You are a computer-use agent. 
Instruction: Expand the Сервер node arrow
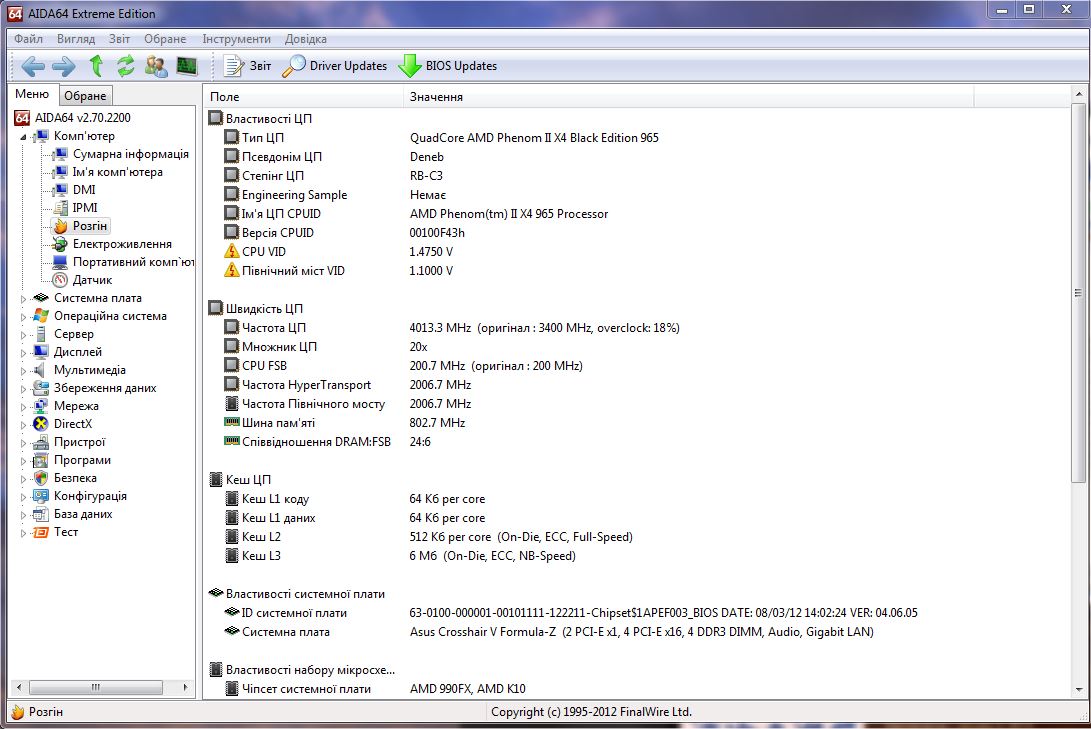pos(24,335)
